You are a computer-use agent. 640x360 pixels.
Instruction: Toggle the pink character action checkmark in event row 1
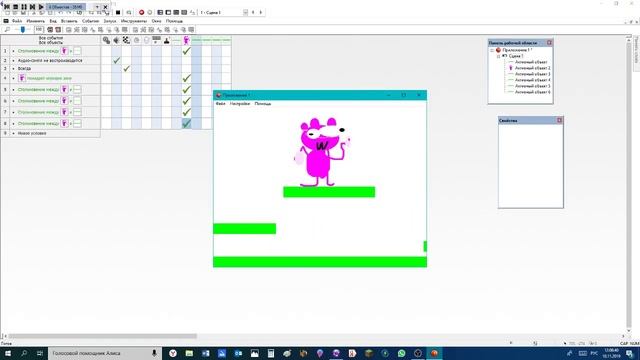click(x=187, y=51)
